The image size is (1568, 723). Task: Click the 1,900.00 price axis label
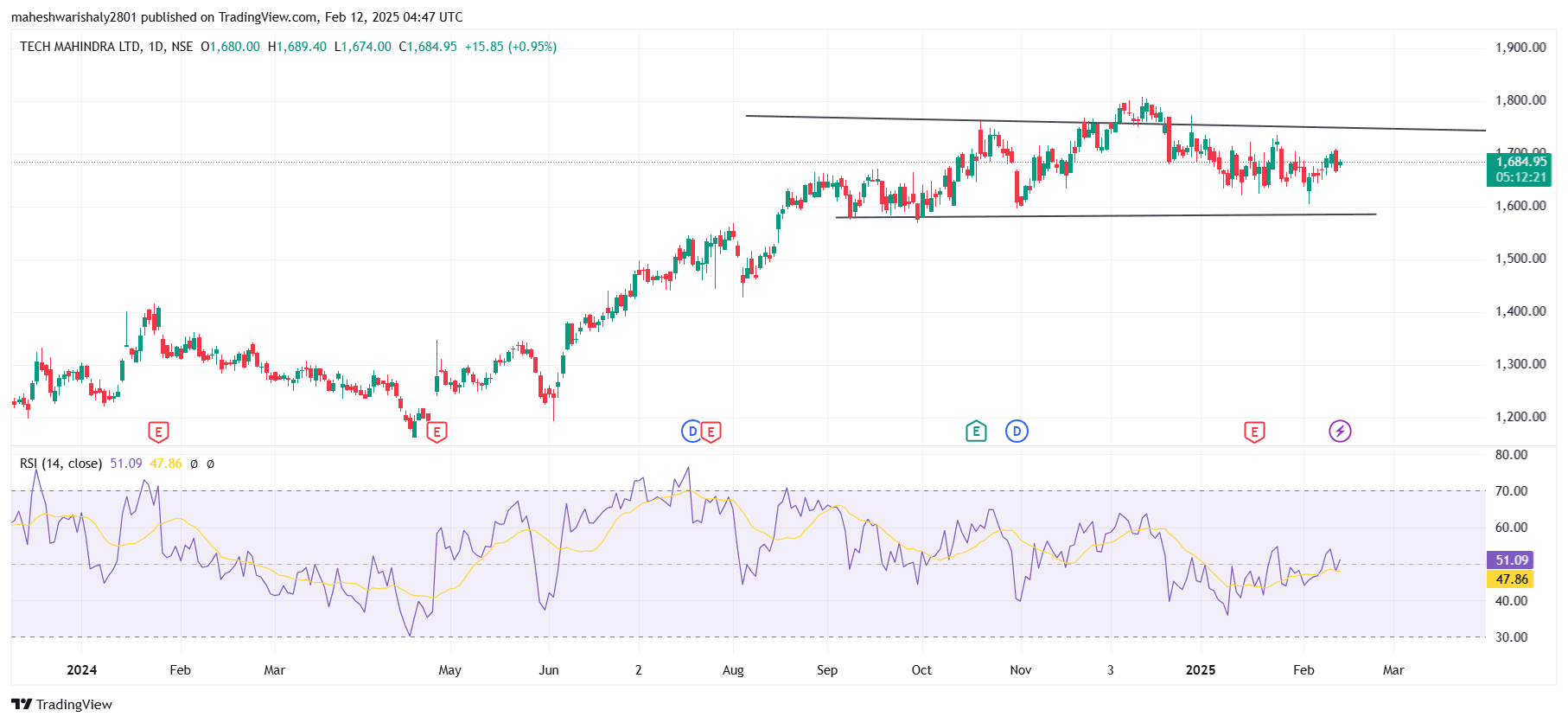click(x=1520, y=48)
